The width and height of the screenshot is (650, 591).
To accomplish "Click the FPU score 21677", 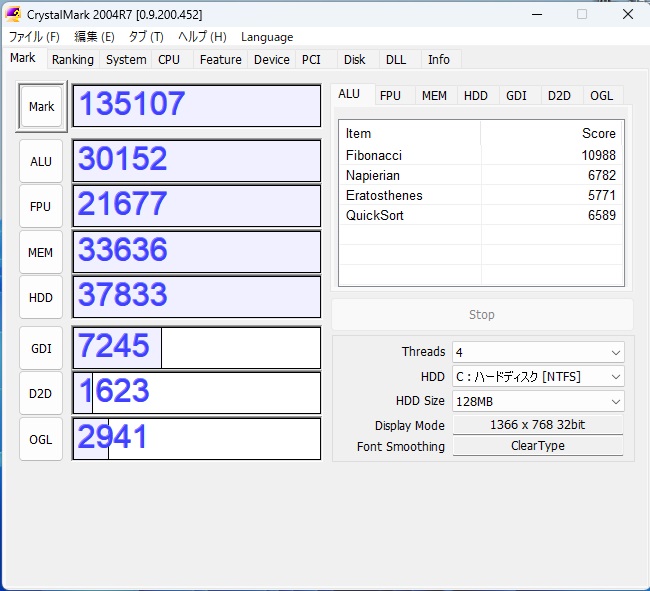I will (196, 206).
